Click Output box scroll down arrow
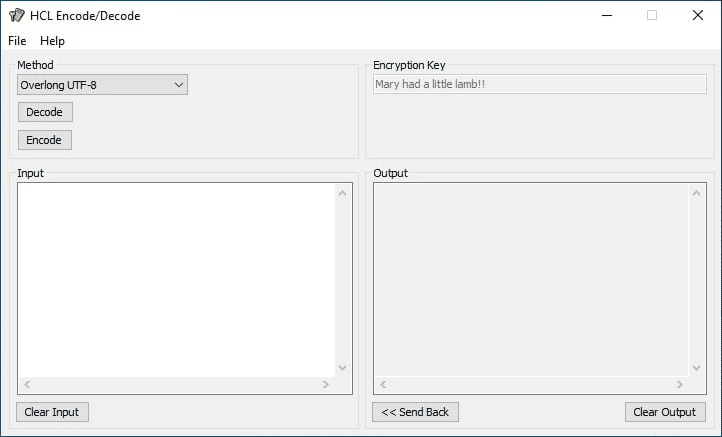Viewport: 722px width, 437px height. 696,367
